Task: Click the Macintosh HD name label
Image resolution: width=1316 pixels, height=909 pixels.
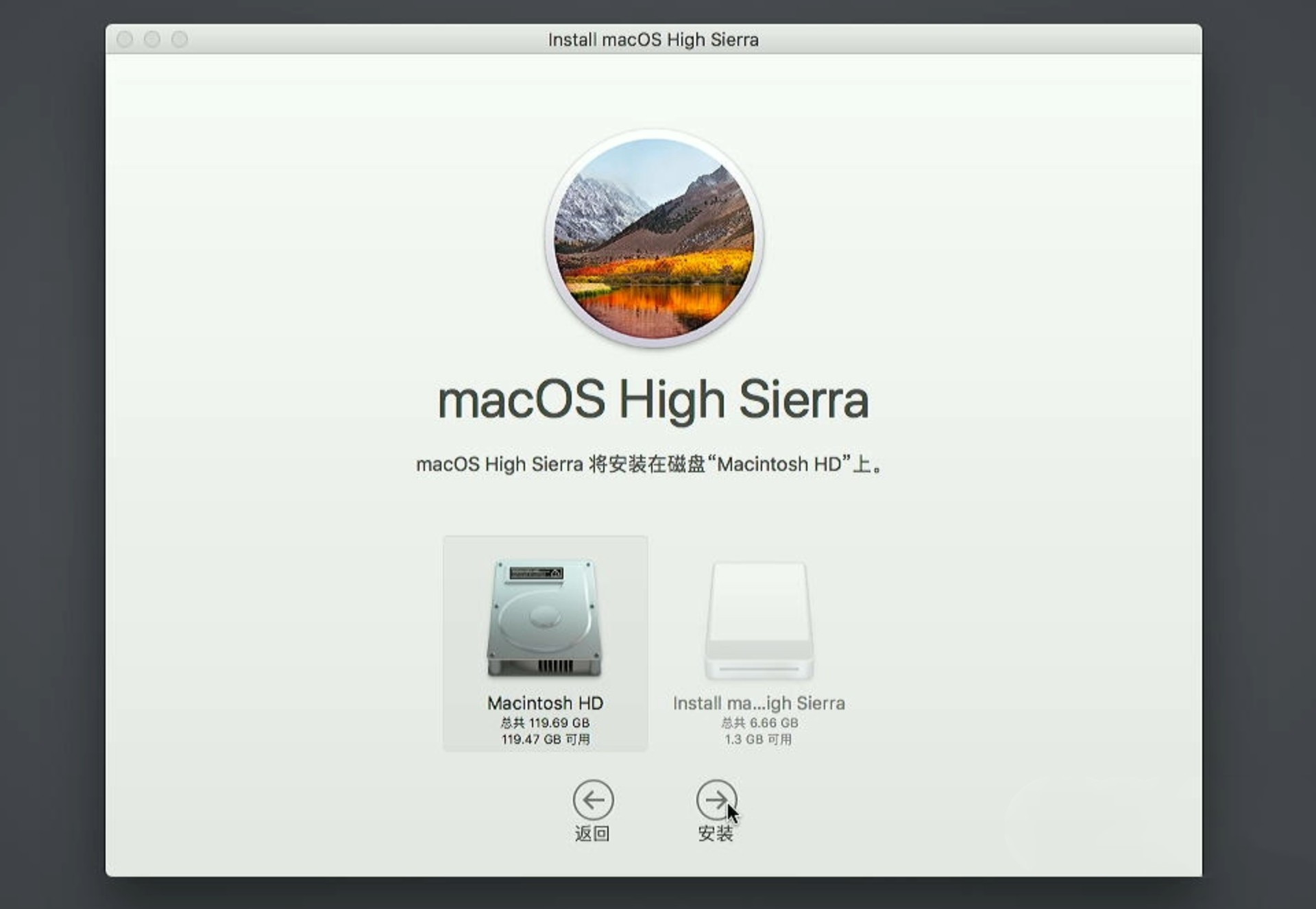Action: (545, 703)
